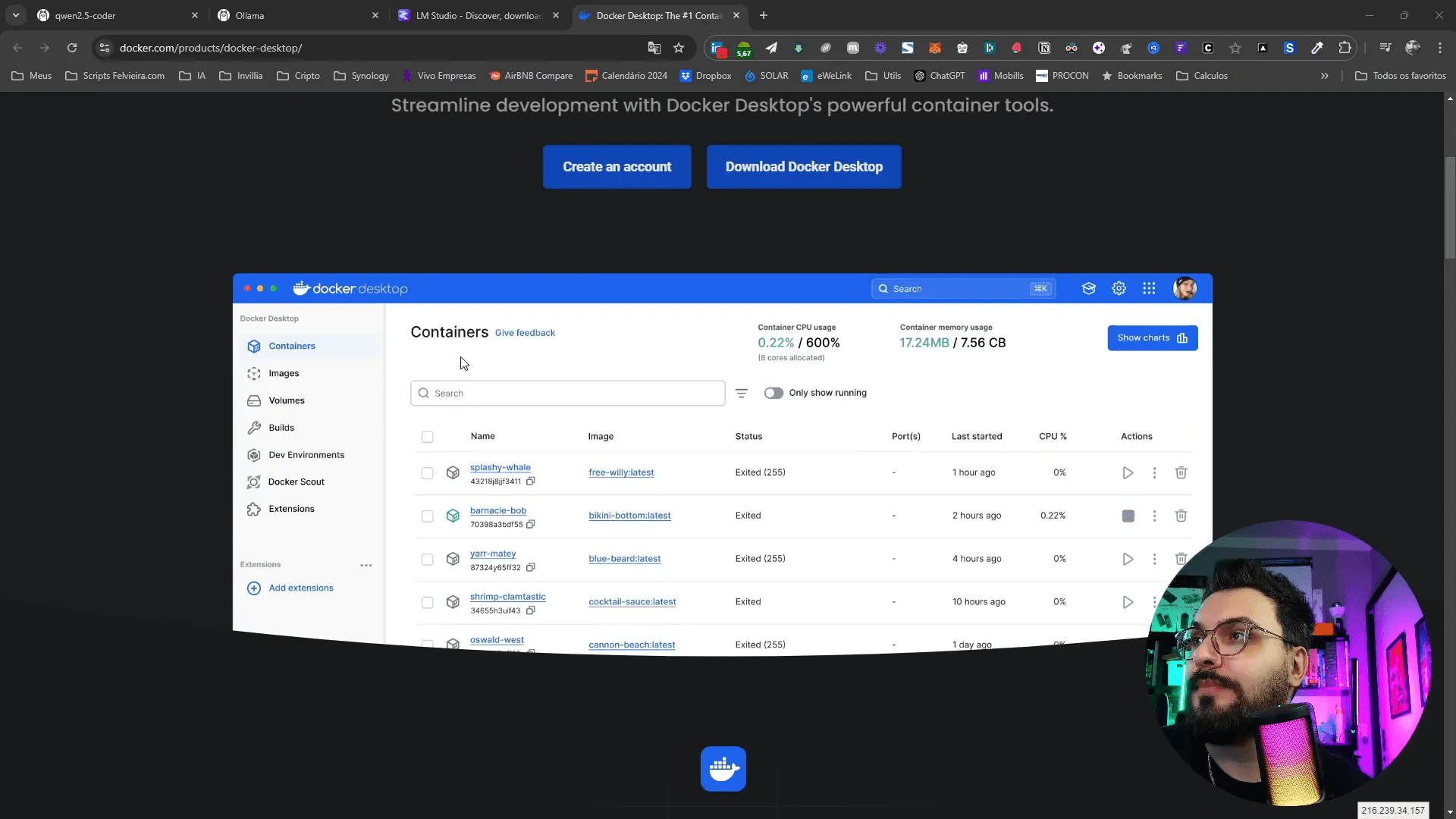
Task: Check the barnacle-bob row checkbox
Action: pos(427,516)
